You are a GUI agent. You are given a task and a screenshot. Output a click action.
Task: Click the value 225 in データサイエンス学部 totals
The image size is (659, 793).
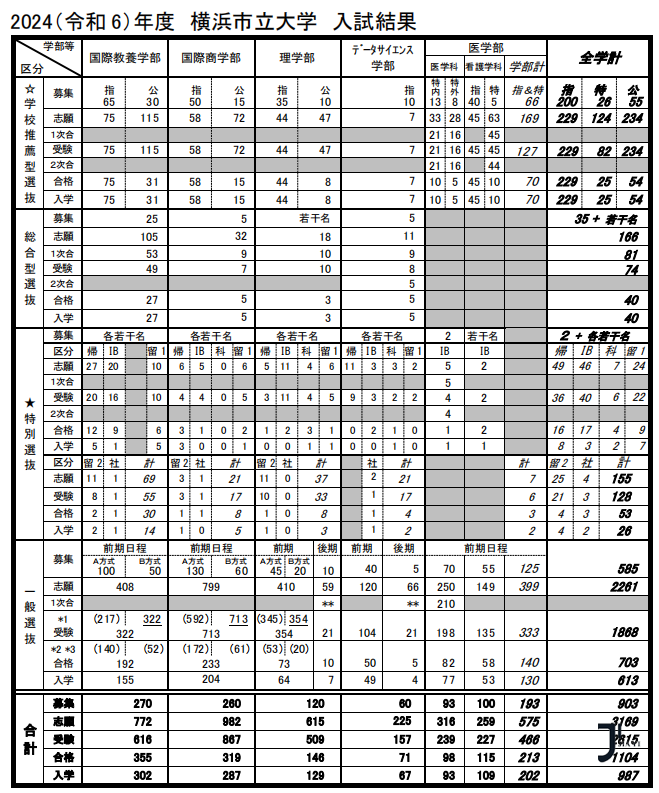[x=402, y=721]
